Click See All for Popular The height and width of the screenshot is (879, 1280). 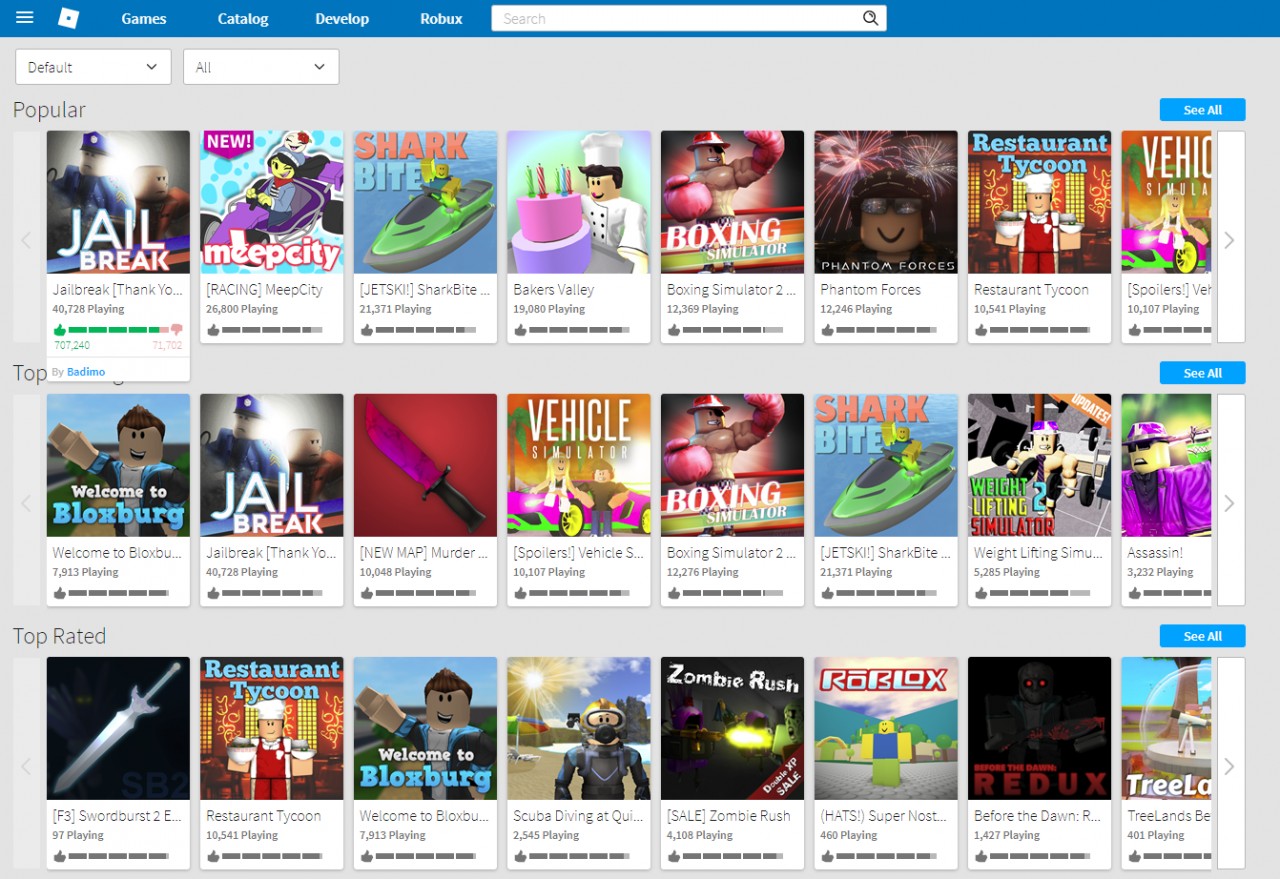tap(1202, 110)
